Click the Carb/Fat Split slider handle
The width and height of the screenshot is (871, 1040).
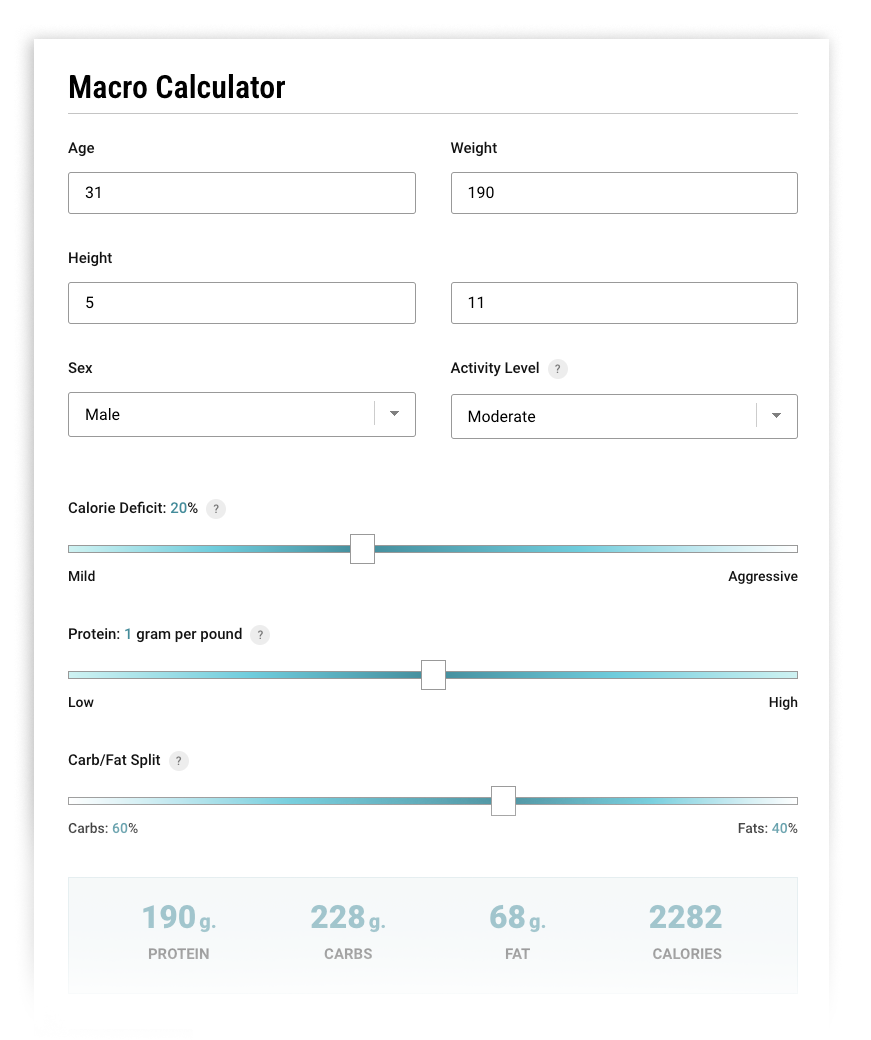tap(503, 801)
